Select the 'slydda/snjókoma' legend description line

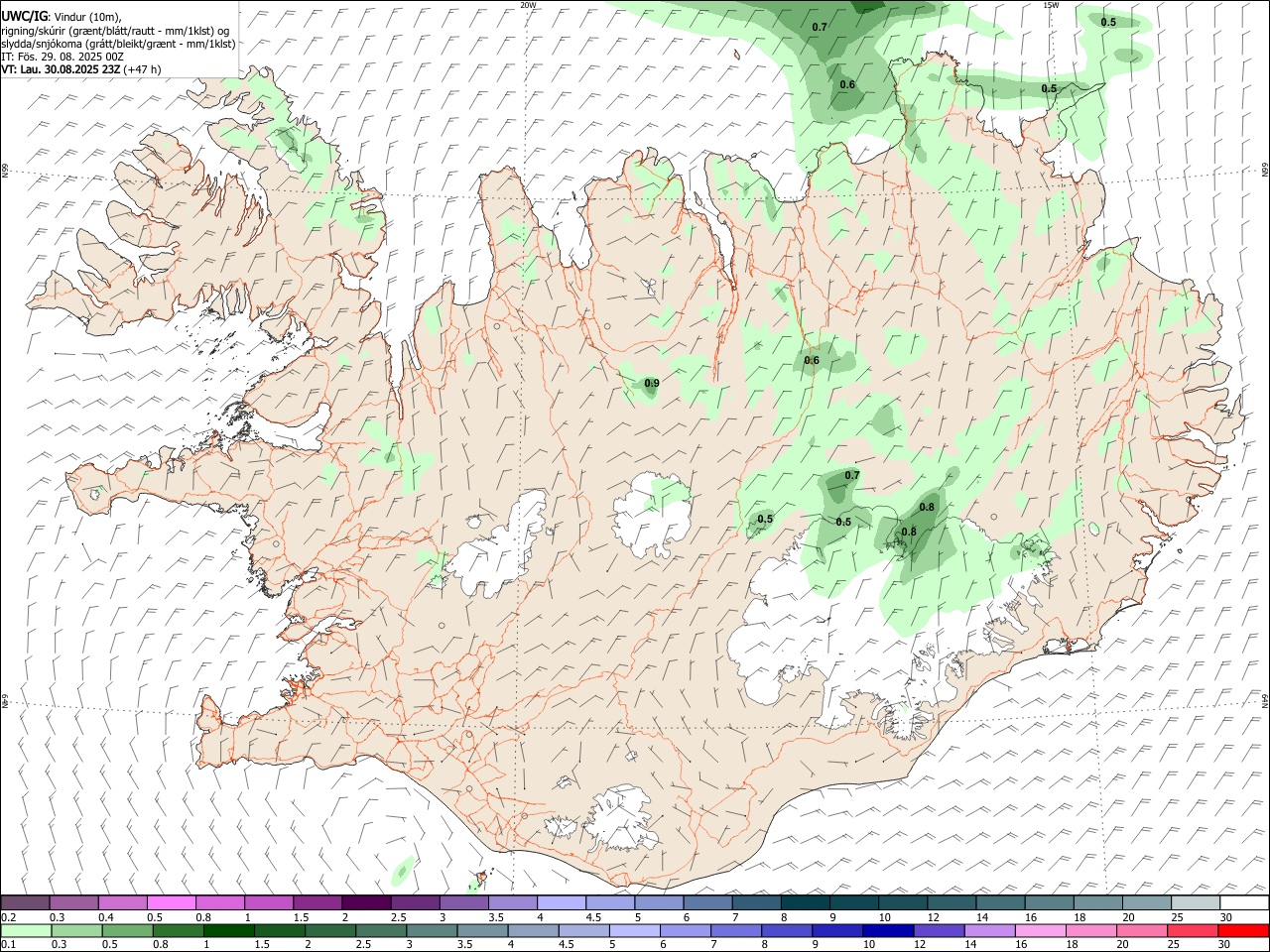118,44
